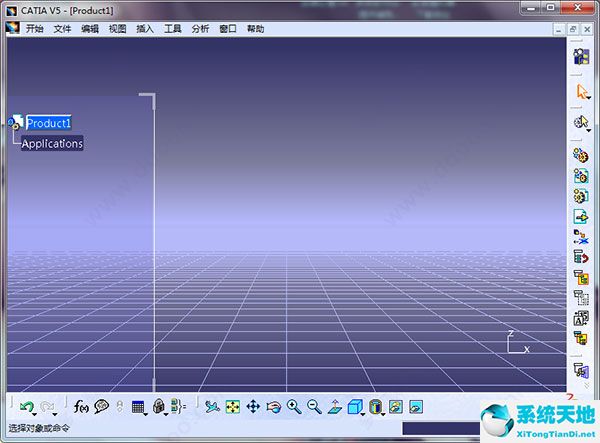Click the X-Z compass axis indicator

tap(518, 342)
